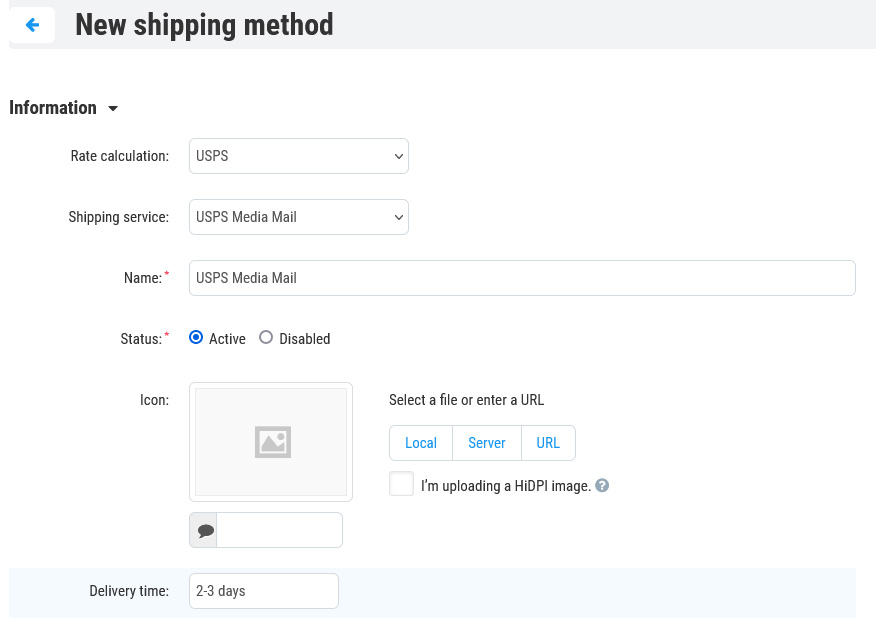Screen dimensions: 876x618
Task: Click the speech bubble alt-text icon
Action: point(204,531)
